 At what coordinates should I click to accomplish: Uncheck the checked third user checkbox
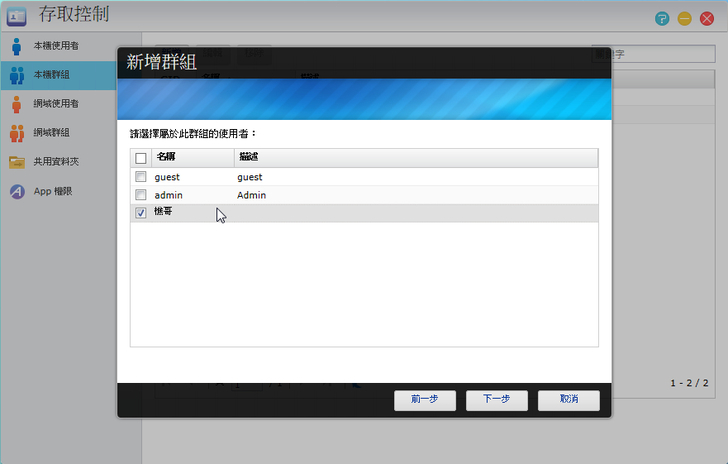click(141, 213)
